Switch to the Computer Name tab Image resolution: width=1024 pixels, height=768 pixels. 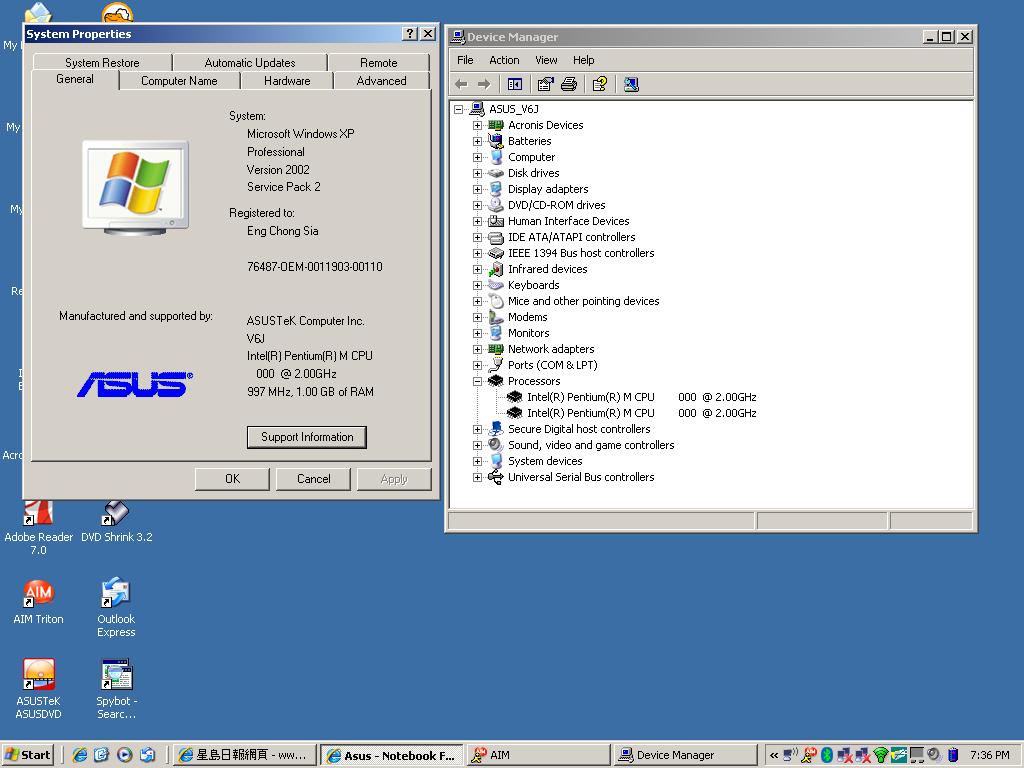point(179,81)
